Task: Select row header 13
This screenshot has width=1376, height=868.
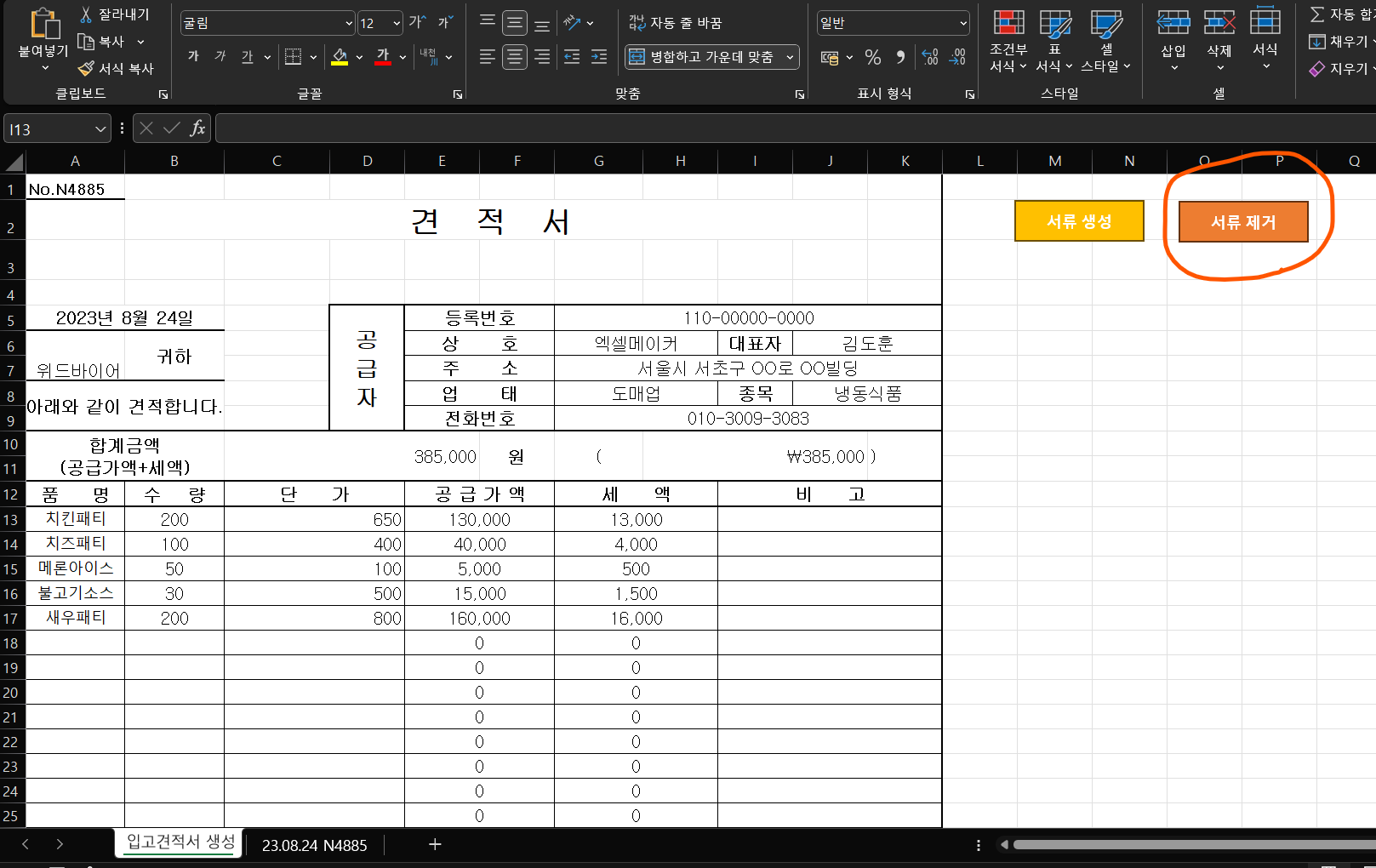Action: (x=12, y=519)
